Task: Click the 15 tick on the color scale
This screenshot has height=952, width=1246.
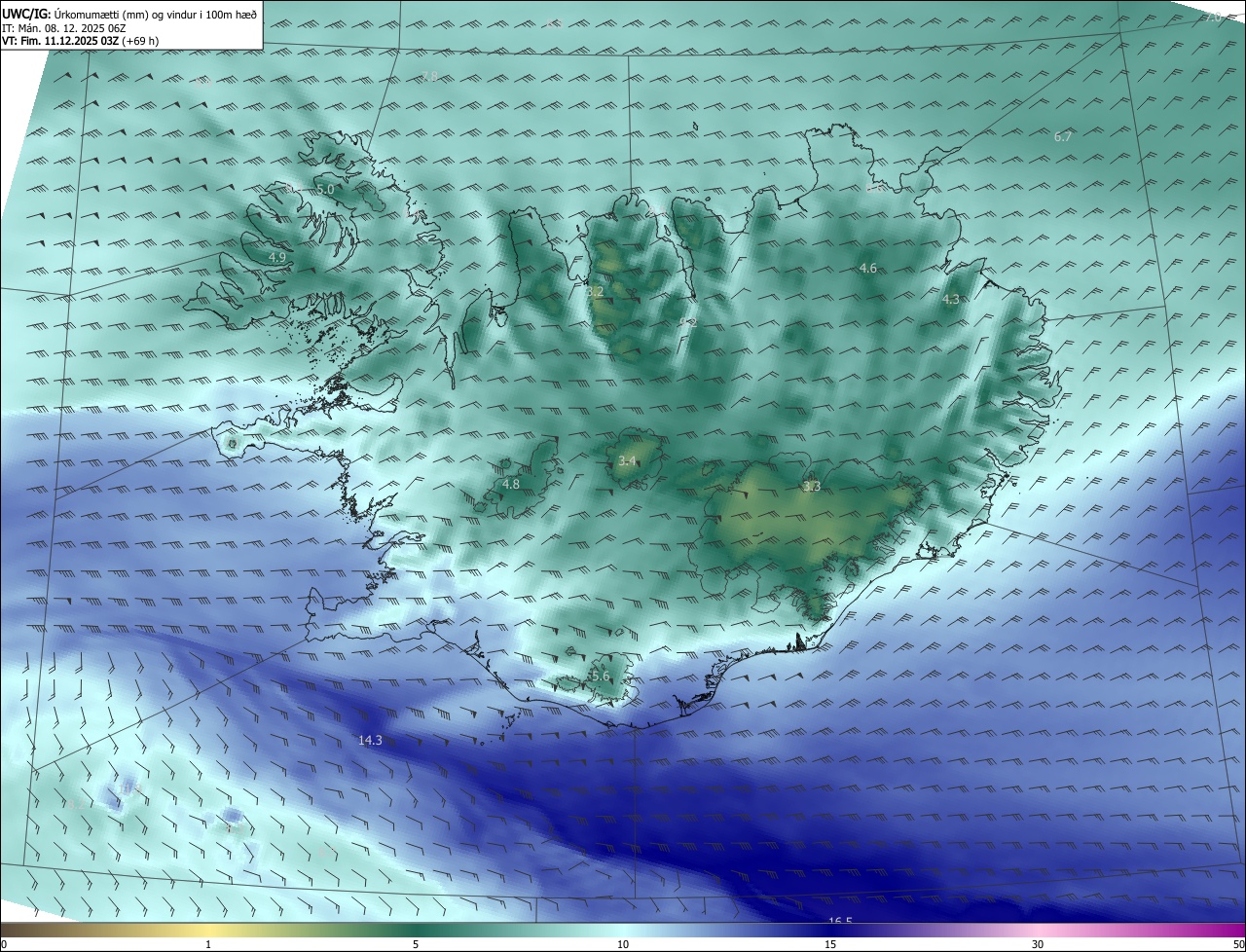Action: (830, 944)
